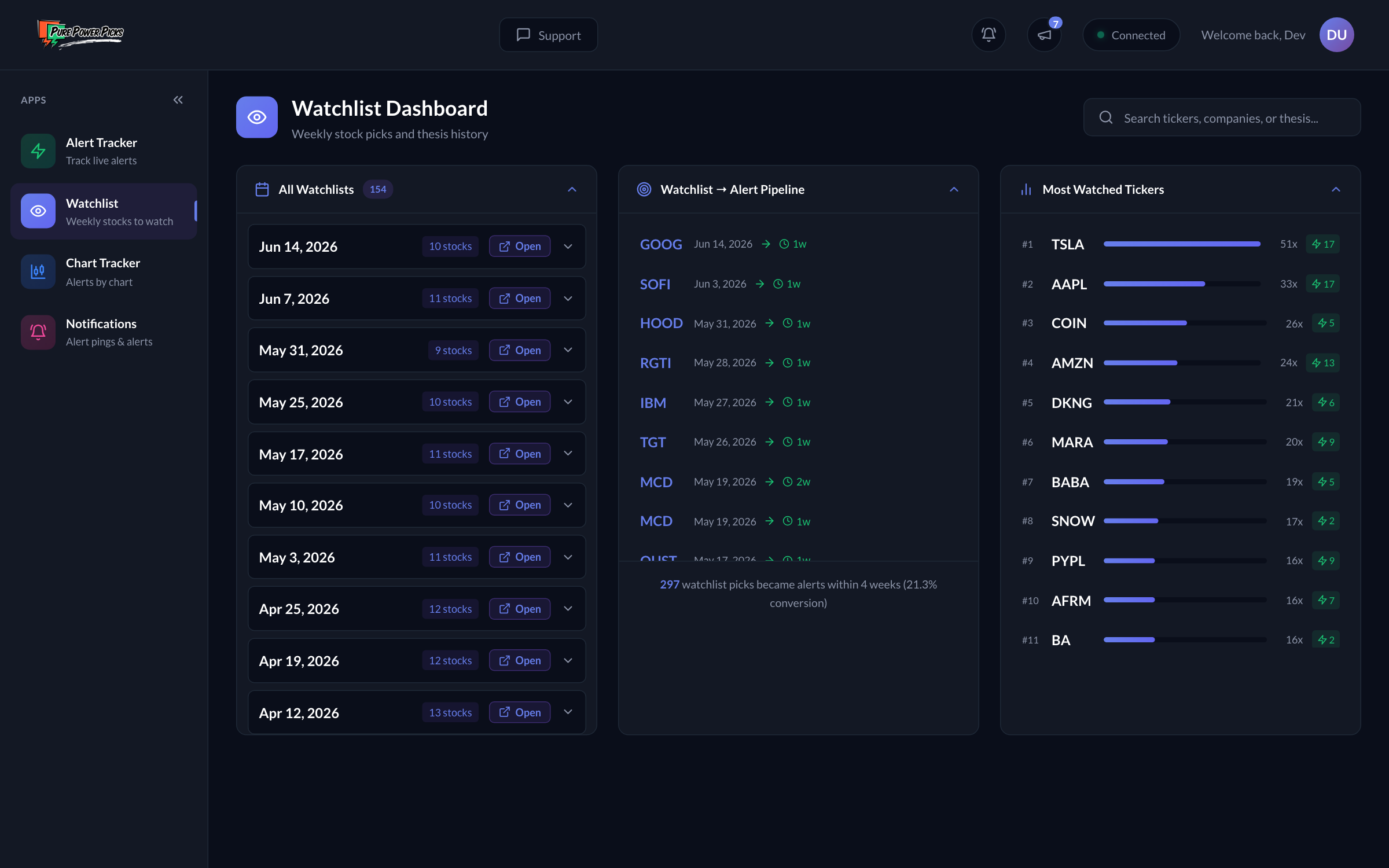Click the 297 watchlist picks conversion text

tap(798, 594)
